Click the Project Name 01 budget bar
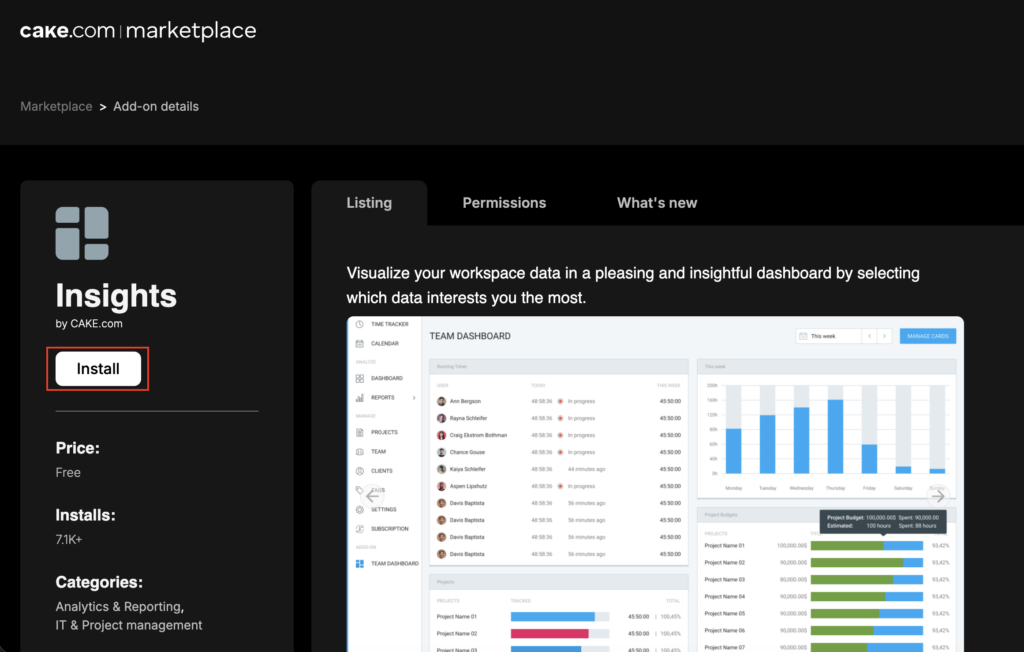1024x652 pixels. [866, 546]
